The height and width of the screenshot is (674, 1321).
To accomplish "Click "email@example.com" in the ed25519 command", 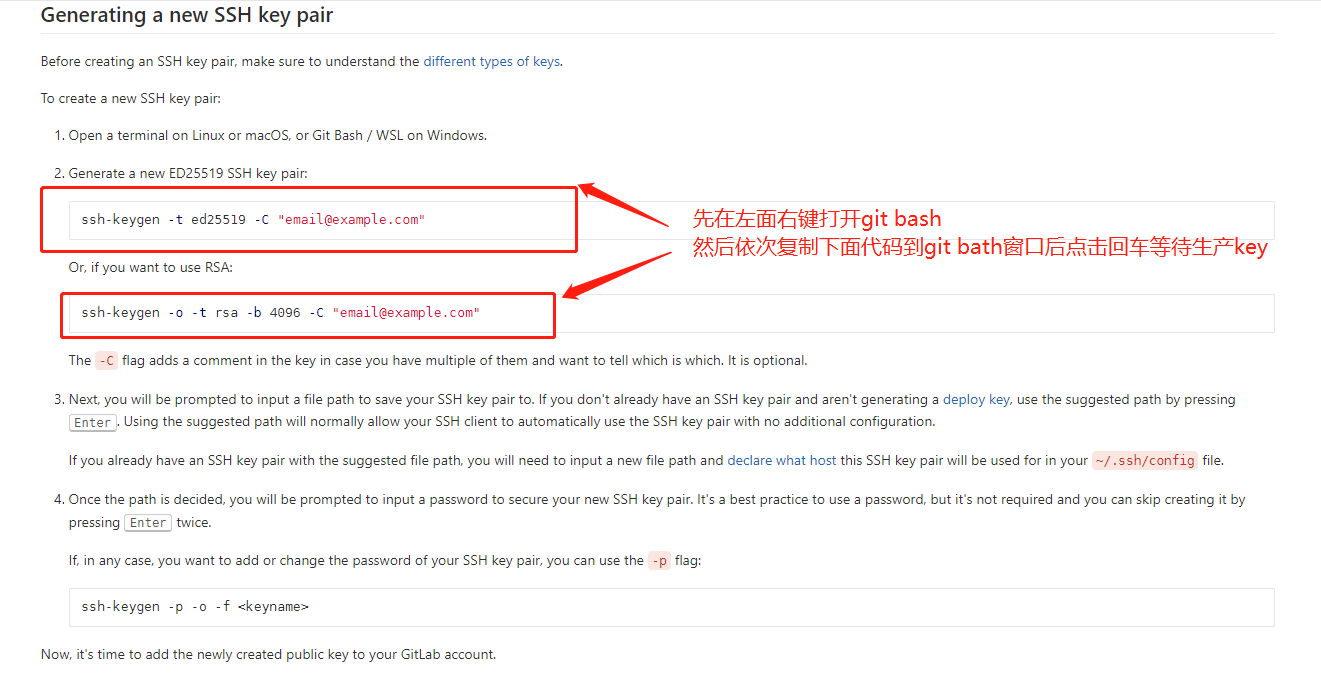I will 351,220.
